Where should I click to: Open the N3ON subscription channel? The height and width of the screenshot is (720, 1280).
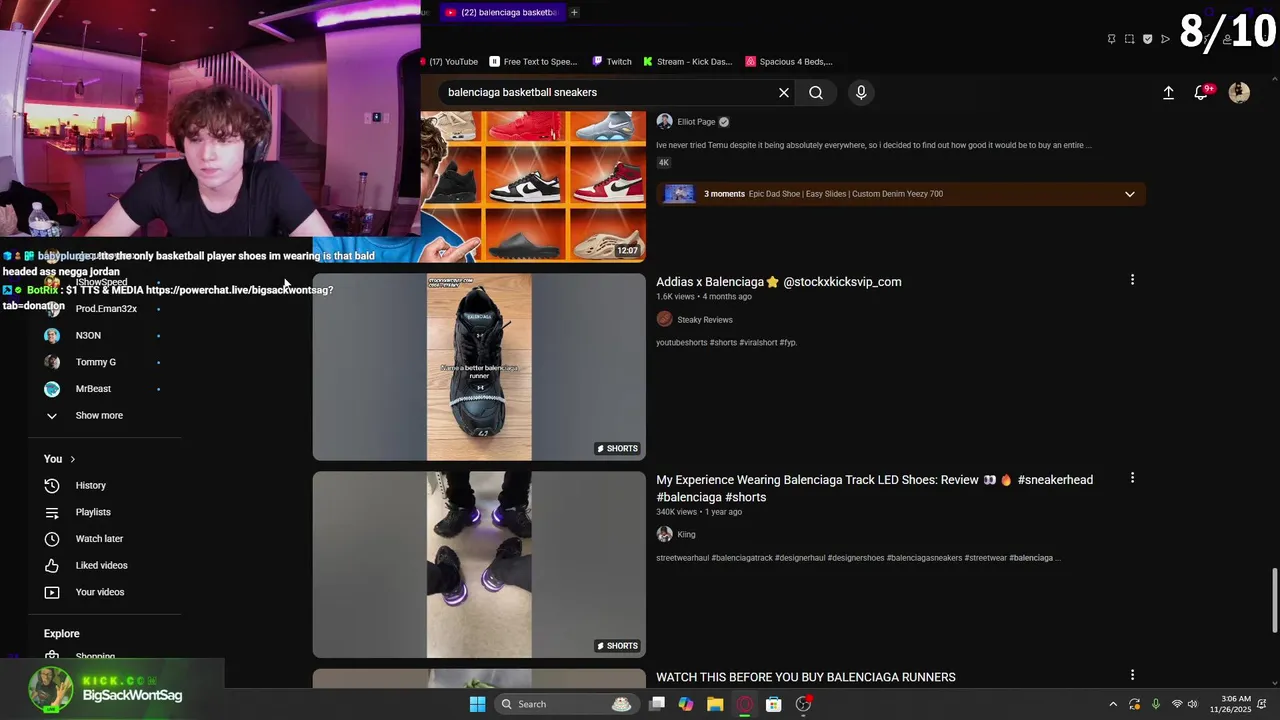[x=88, y=335]
